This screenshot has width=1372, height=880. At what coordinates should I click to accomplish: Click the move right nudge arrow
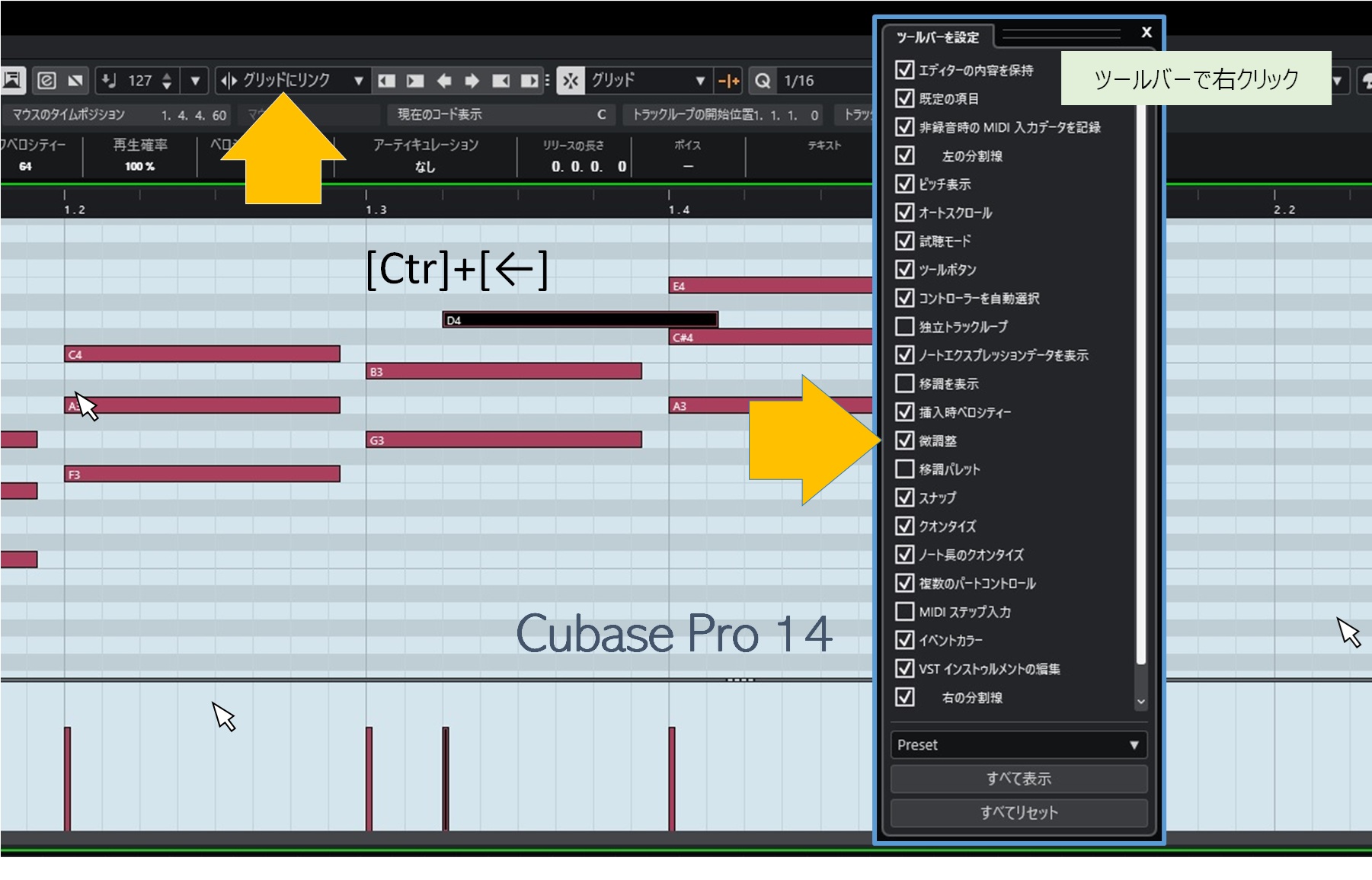[472, 81]
